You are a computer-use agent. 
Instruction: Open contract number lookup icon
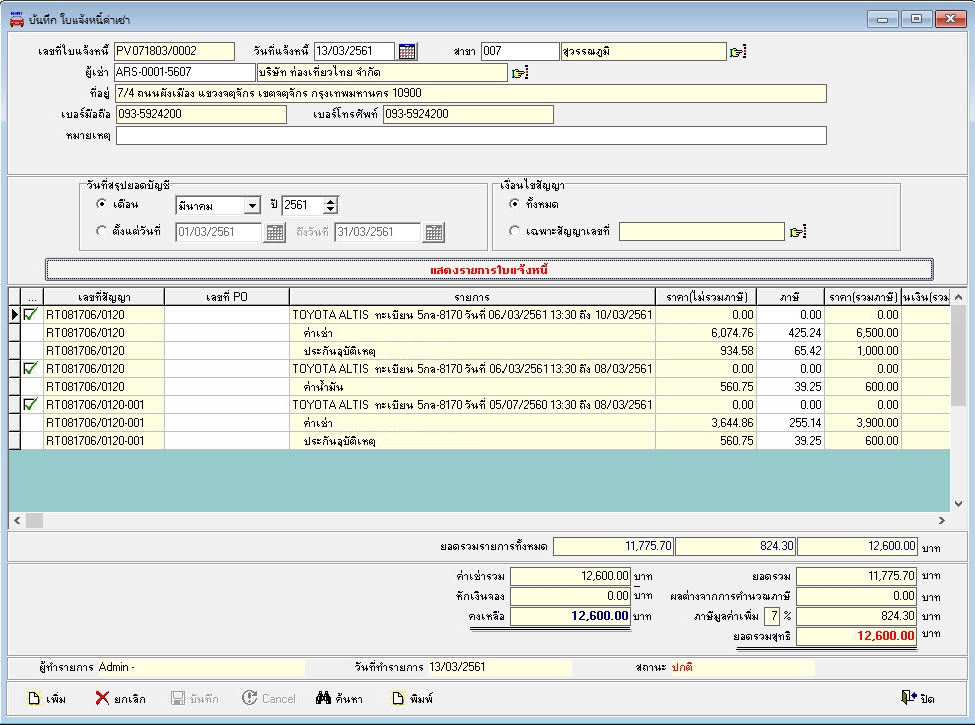(797, 232)
